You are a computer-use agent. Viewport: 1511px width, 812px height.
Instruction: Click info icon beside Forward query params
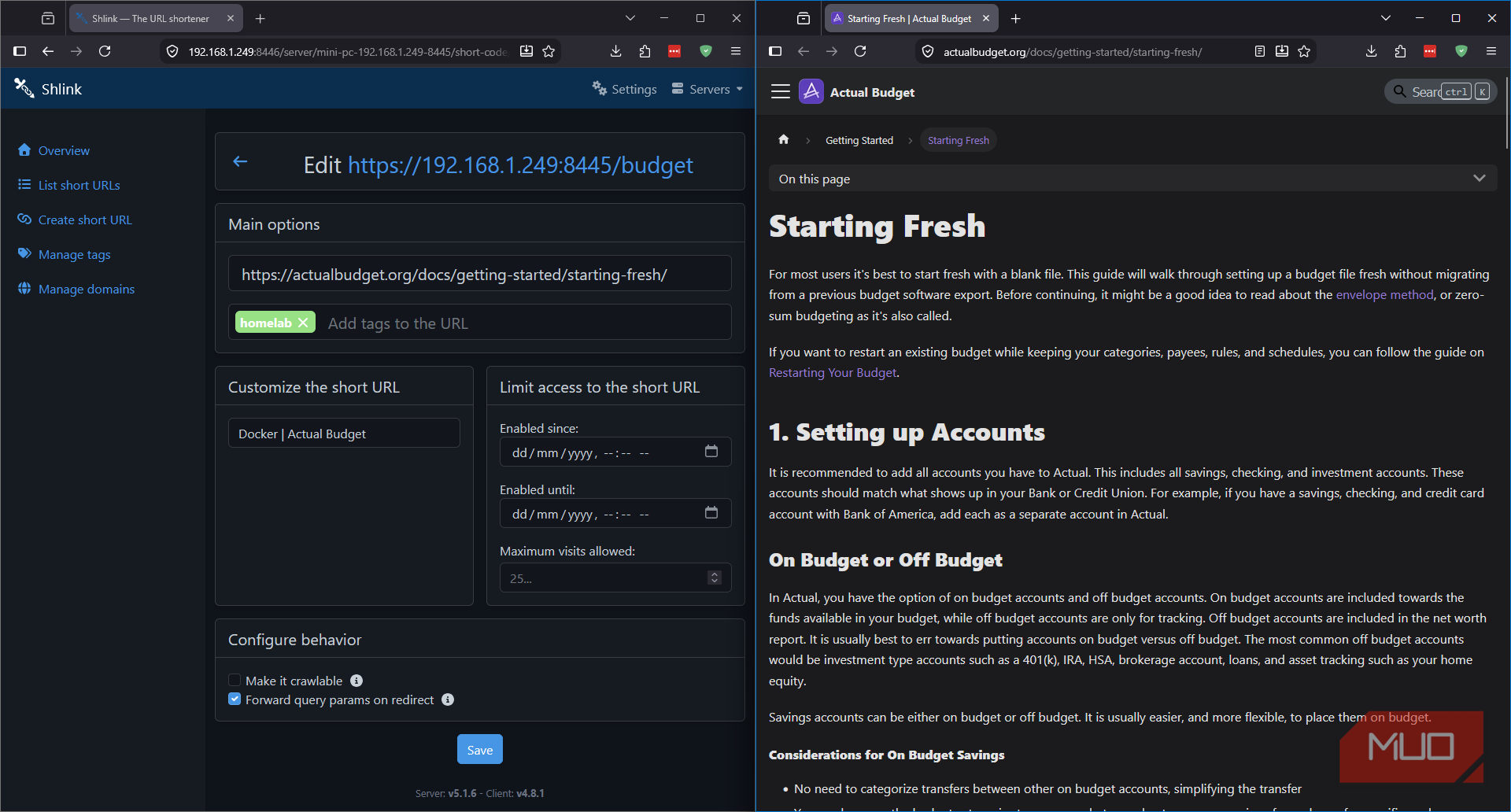[x=448, y=699]
